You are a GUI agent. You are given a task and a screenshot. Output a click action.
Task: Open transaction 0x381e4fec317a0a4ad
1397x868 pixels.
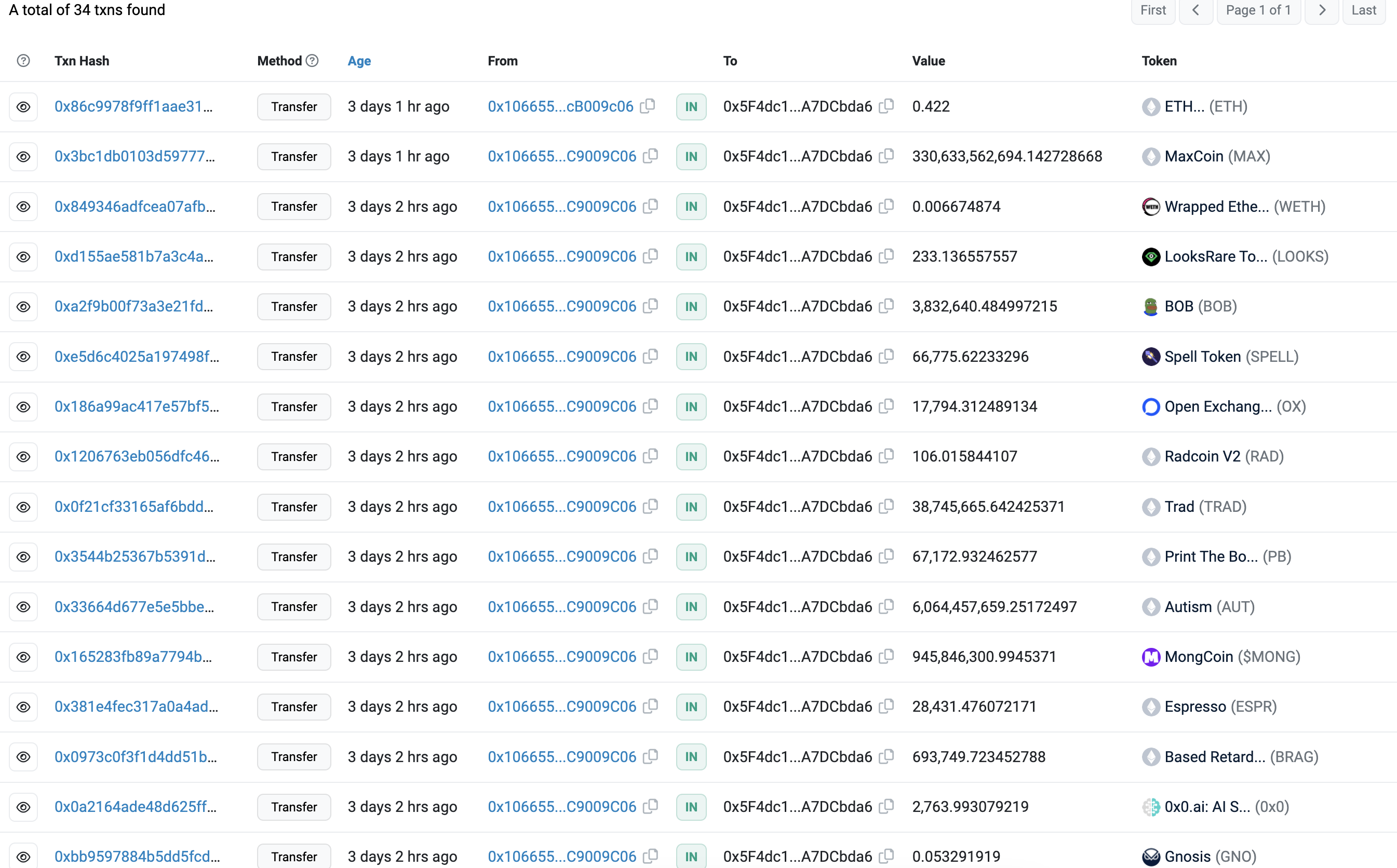pyautogui.click(x=137, y=706)
